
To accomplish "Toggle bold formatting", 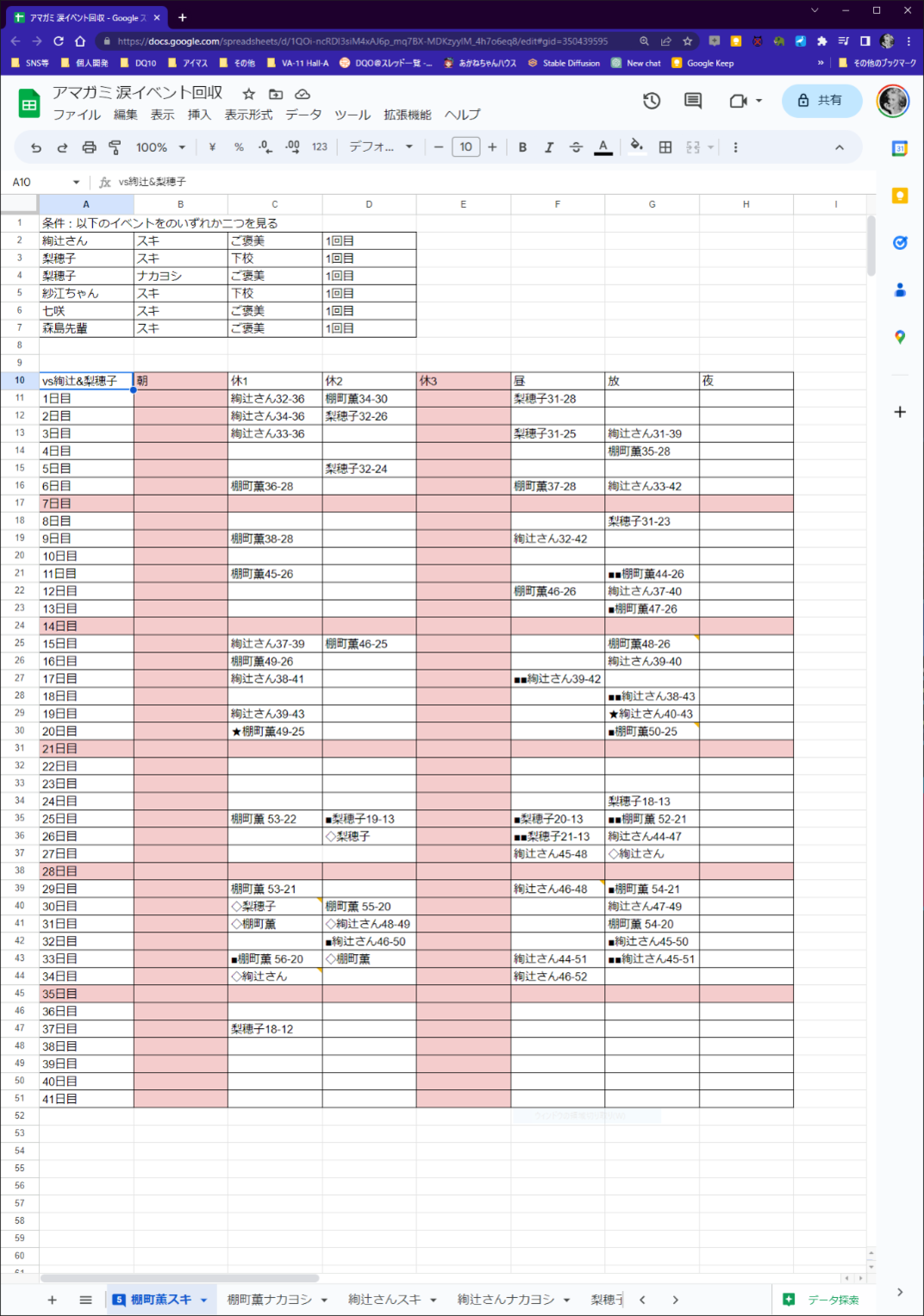I will coord(522,147).
